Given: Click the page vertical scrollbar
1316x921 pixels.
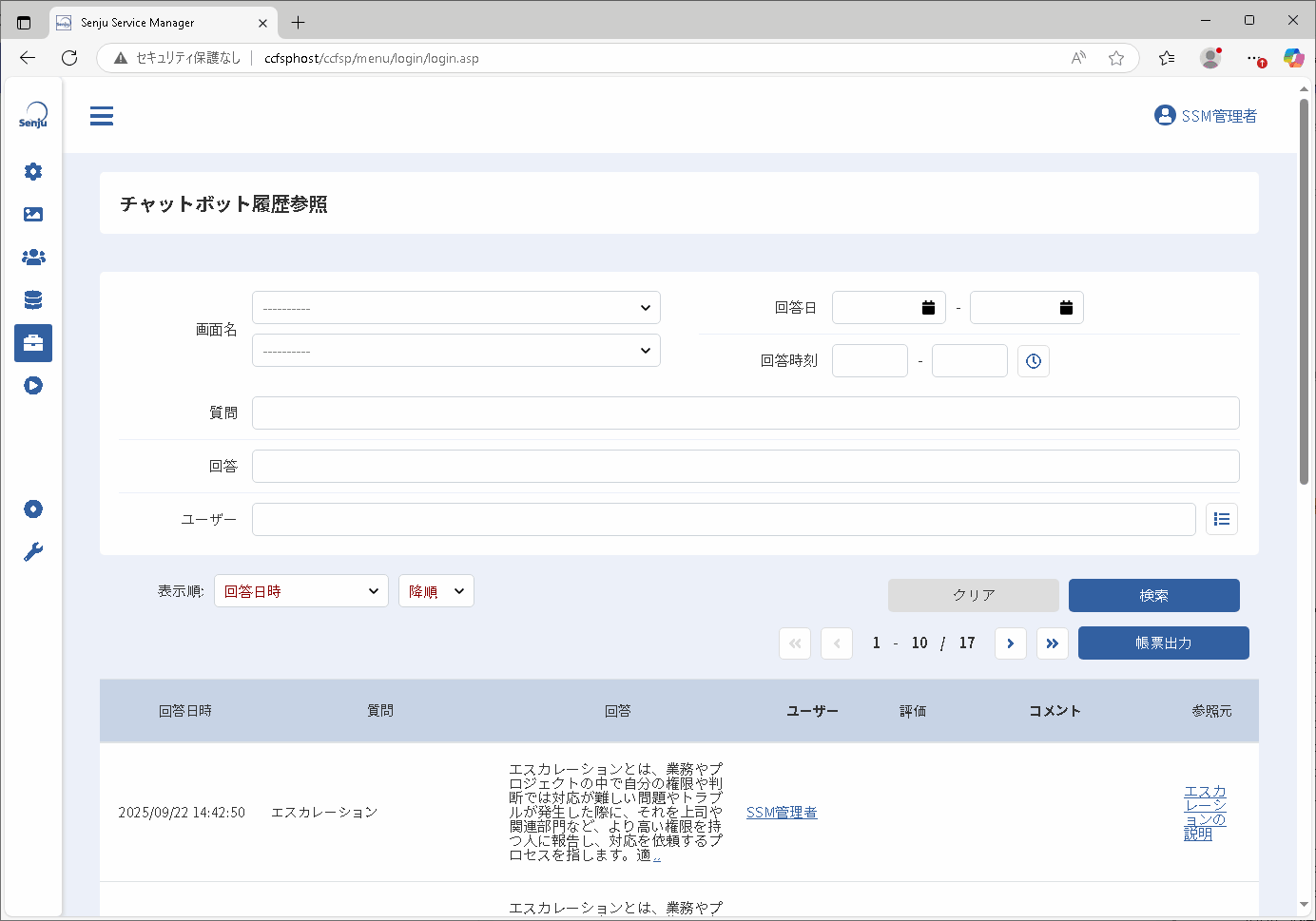Looking at the screenshot, I should coord(1304,292).
